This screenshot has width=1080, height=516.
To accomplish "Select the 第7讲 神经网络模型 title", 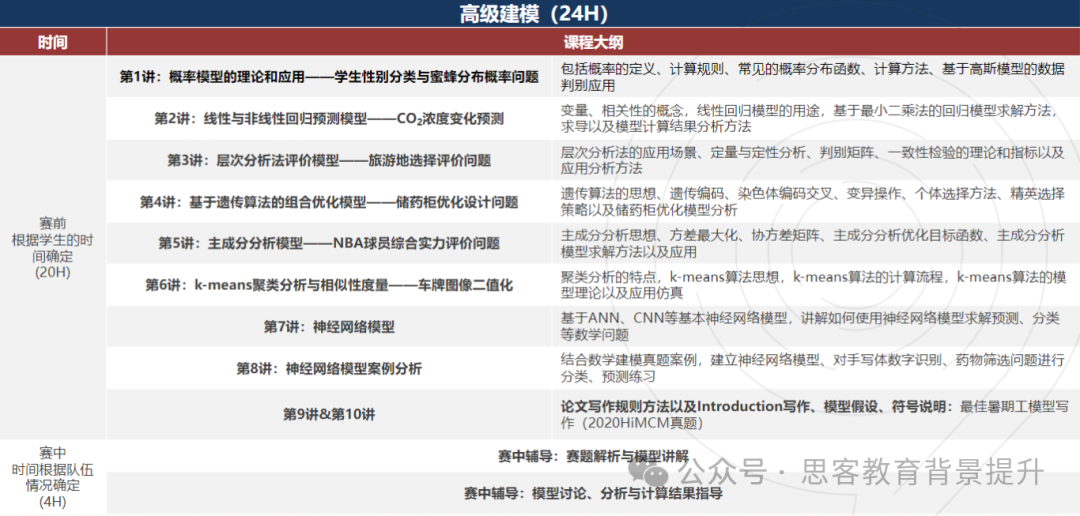I will [329, 327].
